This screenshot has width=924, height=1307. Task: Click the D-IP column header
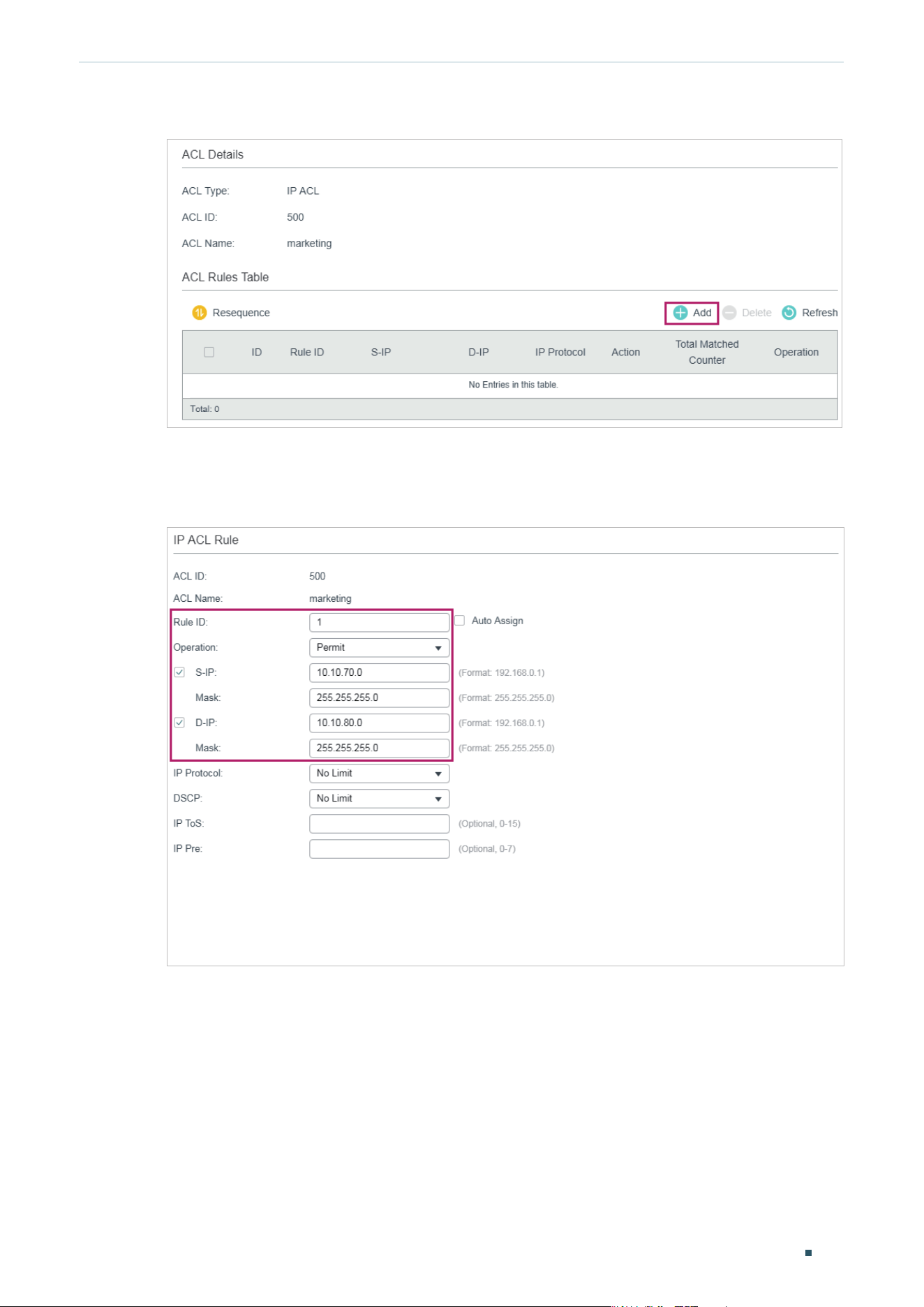(479, 353)
